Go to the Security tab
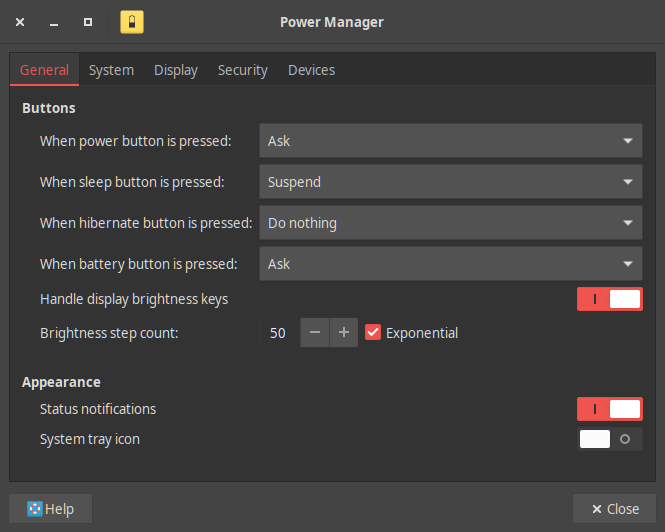665x532 pixels. point(243,70)
